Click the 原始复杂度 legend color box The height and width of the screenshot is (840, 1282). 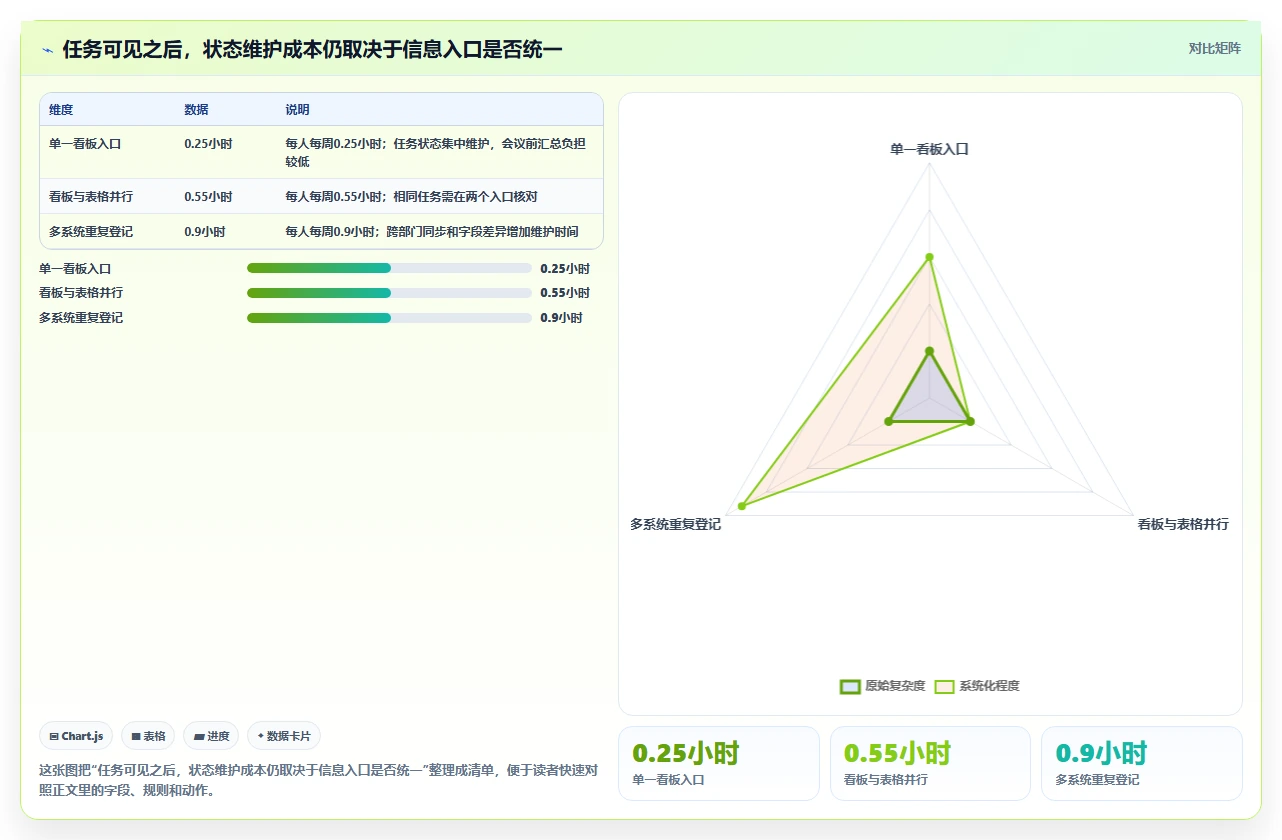tap(850, 686)
